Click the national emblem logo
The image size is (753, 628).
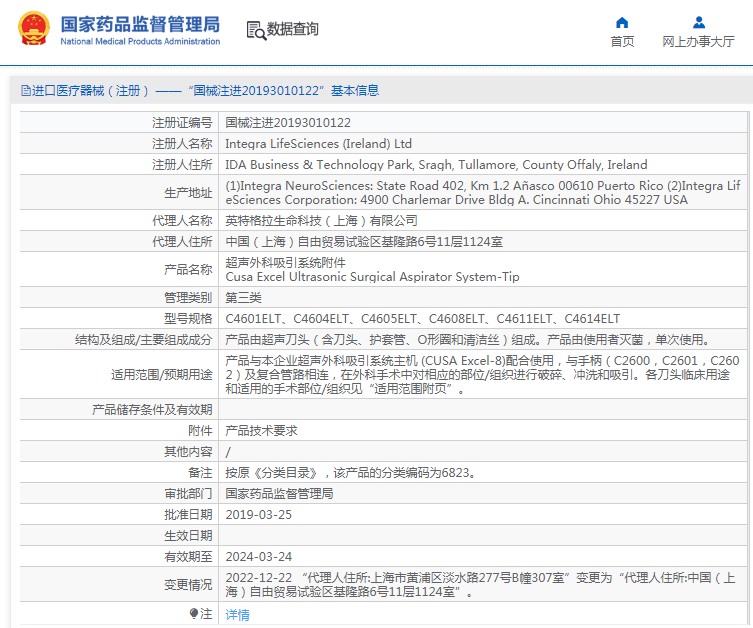(x=34, y=29)
